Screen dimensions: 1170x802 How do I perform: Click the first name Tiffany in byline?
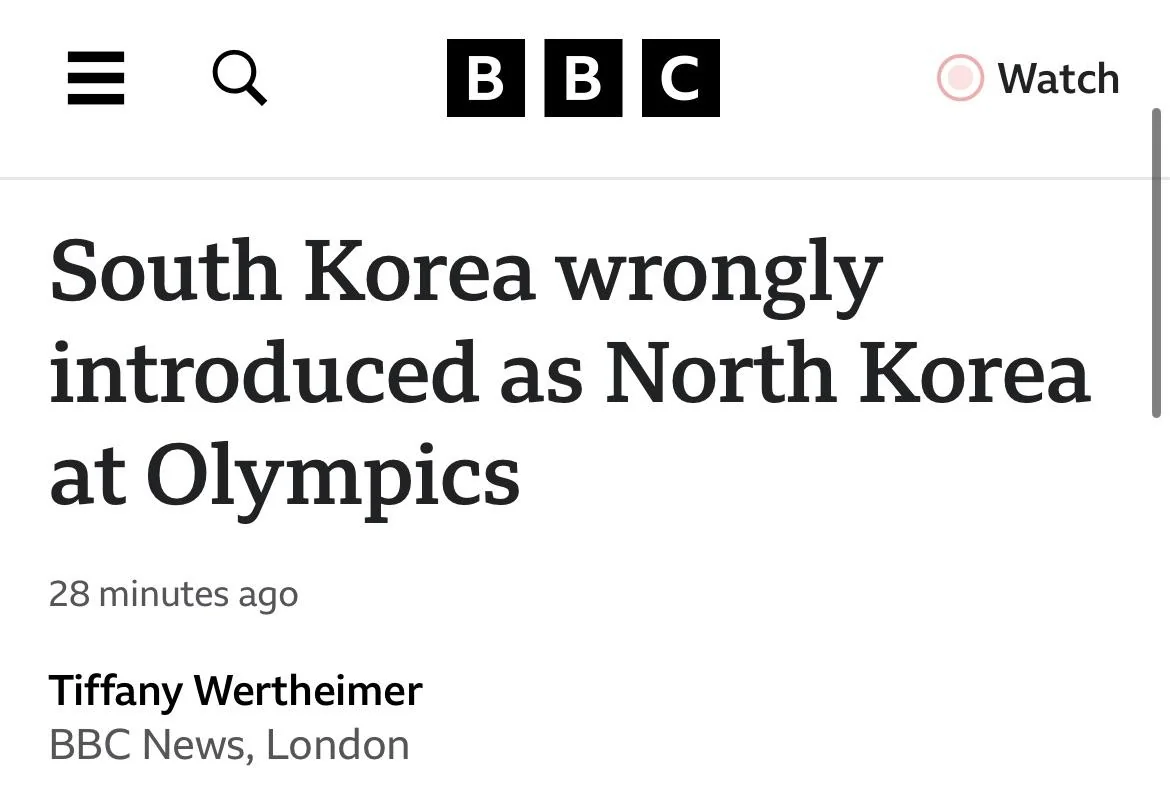click(x=116, y=691)
